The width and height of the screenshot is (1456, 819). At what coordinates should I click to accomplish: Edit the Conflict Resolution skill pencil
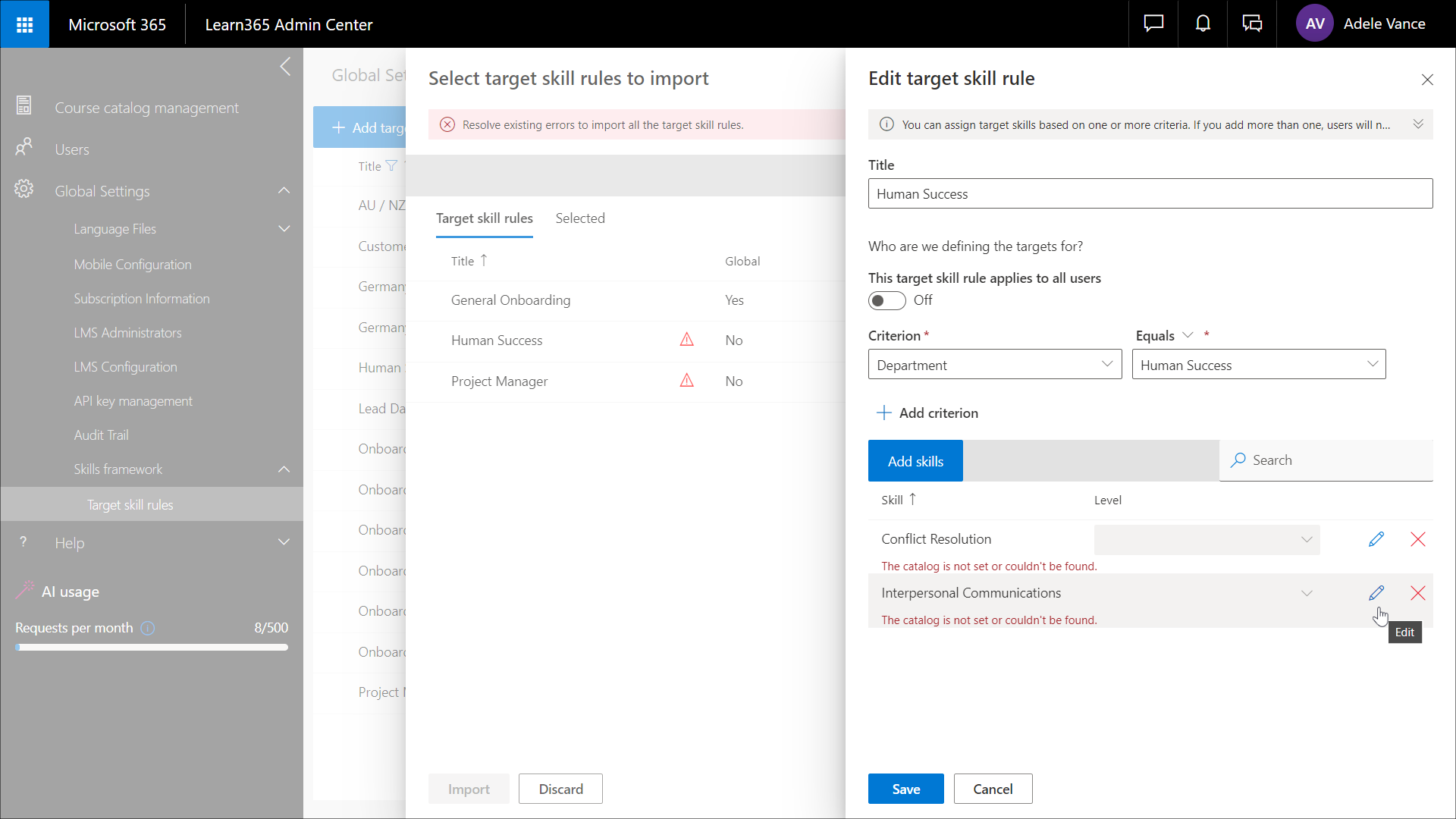coord(1376,539)
